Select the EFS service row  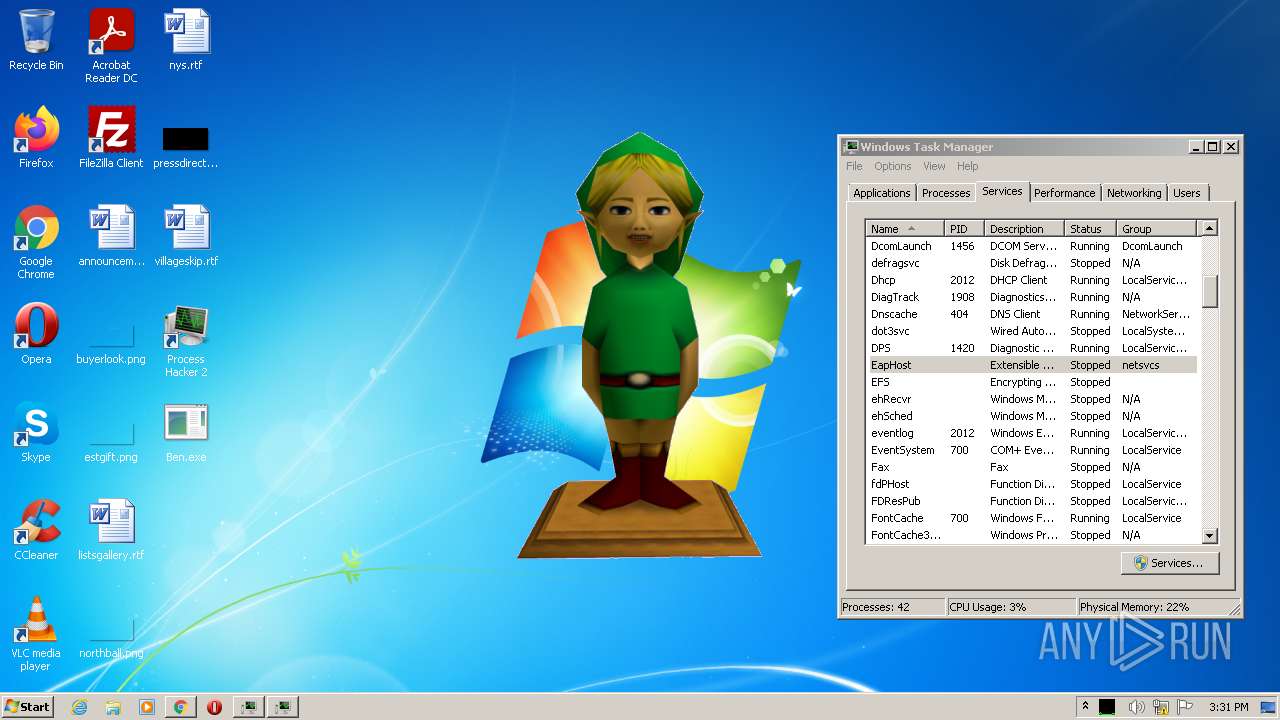tap(1031, 382)
